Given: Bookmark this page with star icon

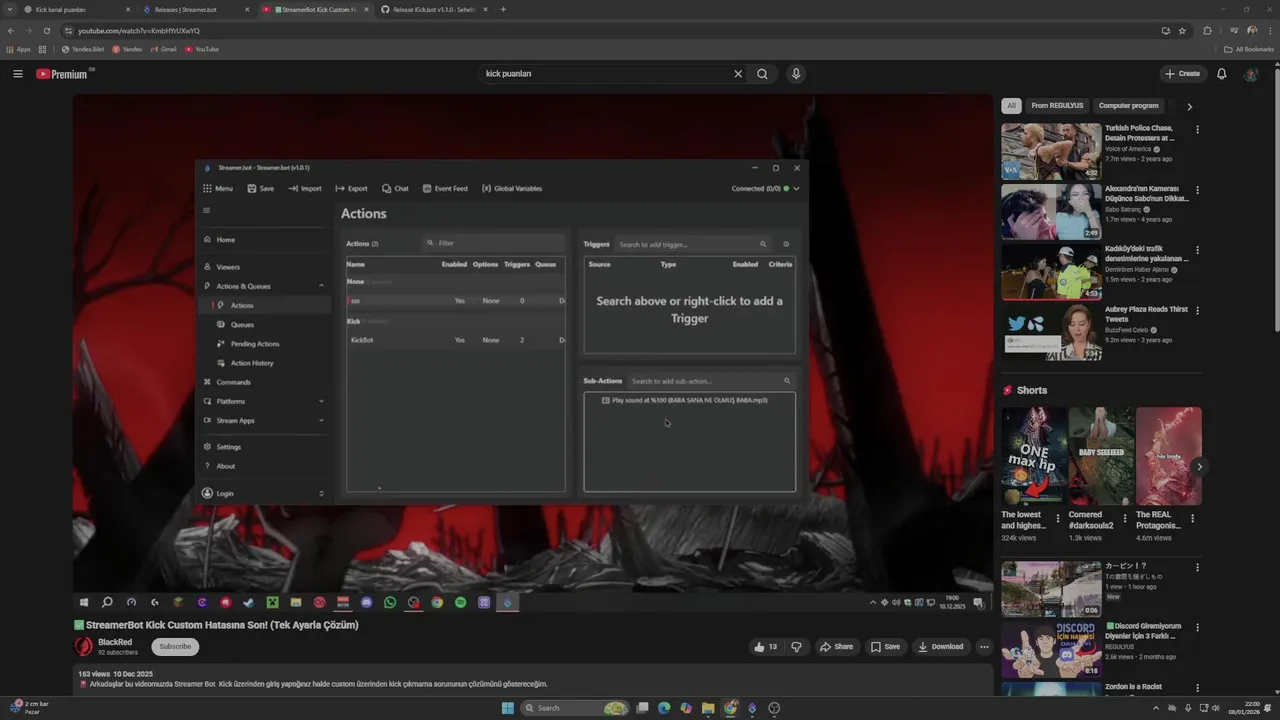Looking at the screenshot, I should coord(1182,31).
